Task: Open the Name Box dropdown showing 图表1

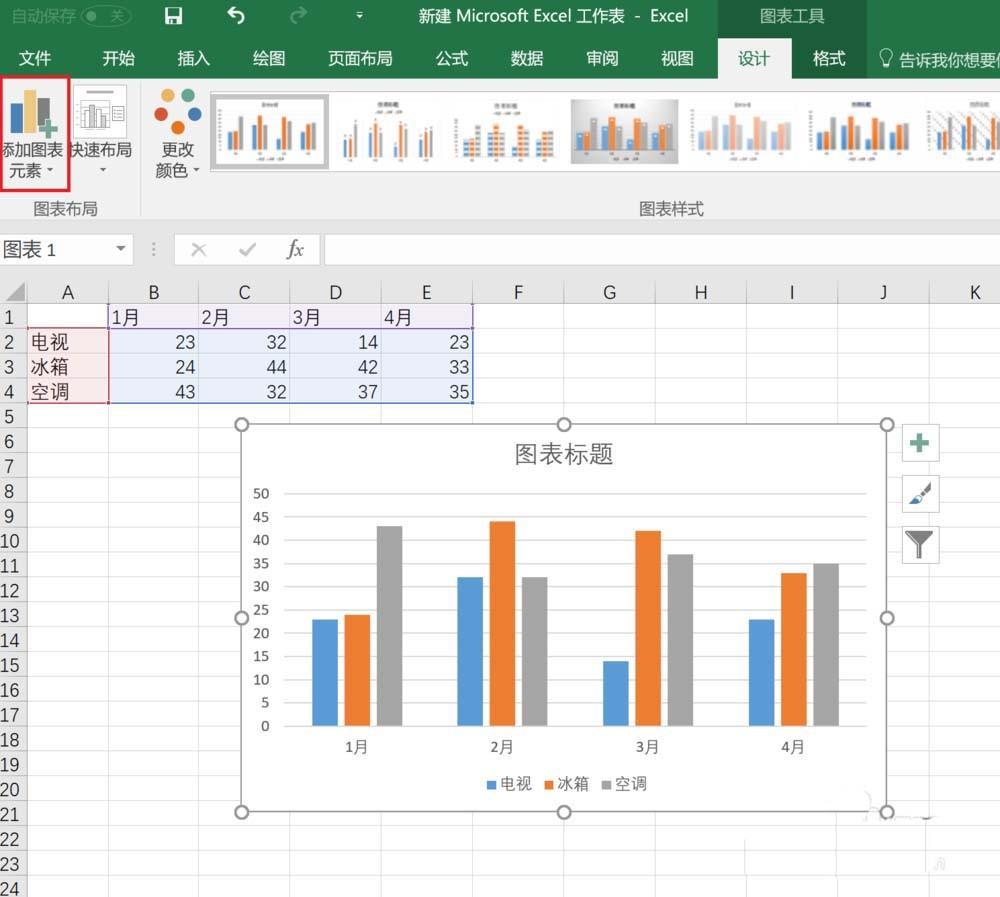Action: coord(120,249)
